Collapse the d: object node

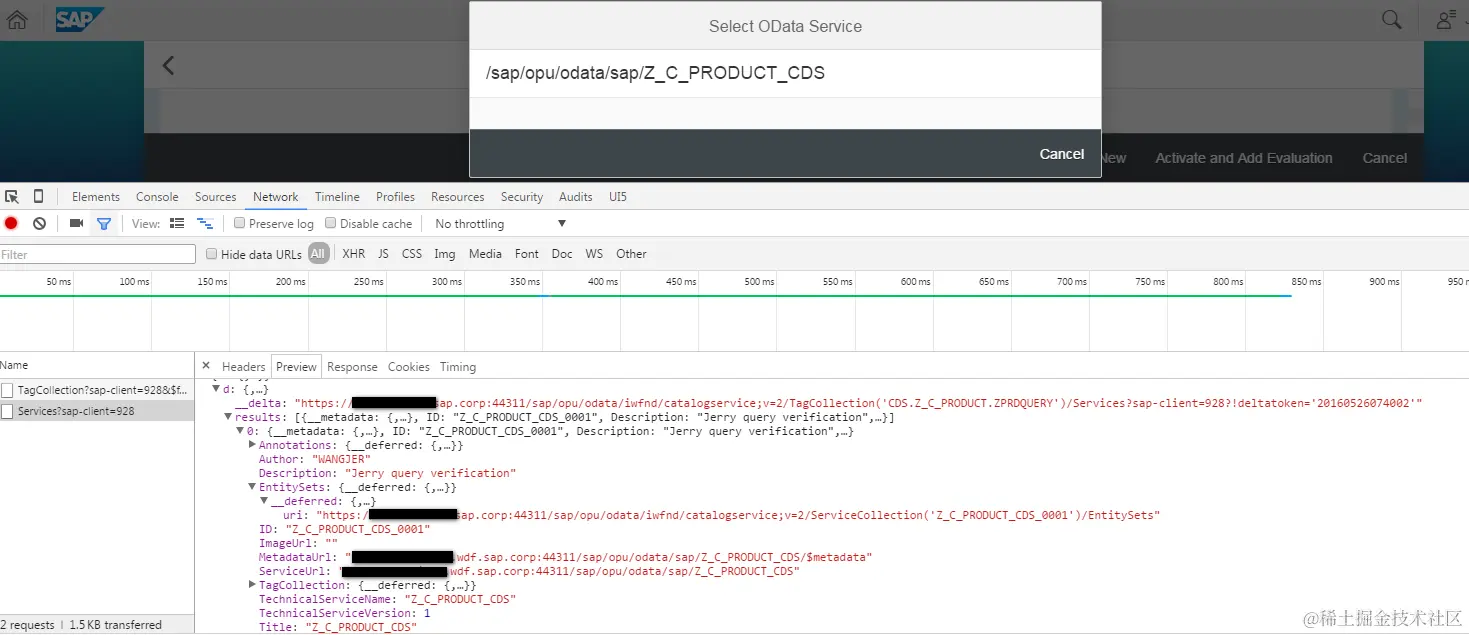coord(216,389)
